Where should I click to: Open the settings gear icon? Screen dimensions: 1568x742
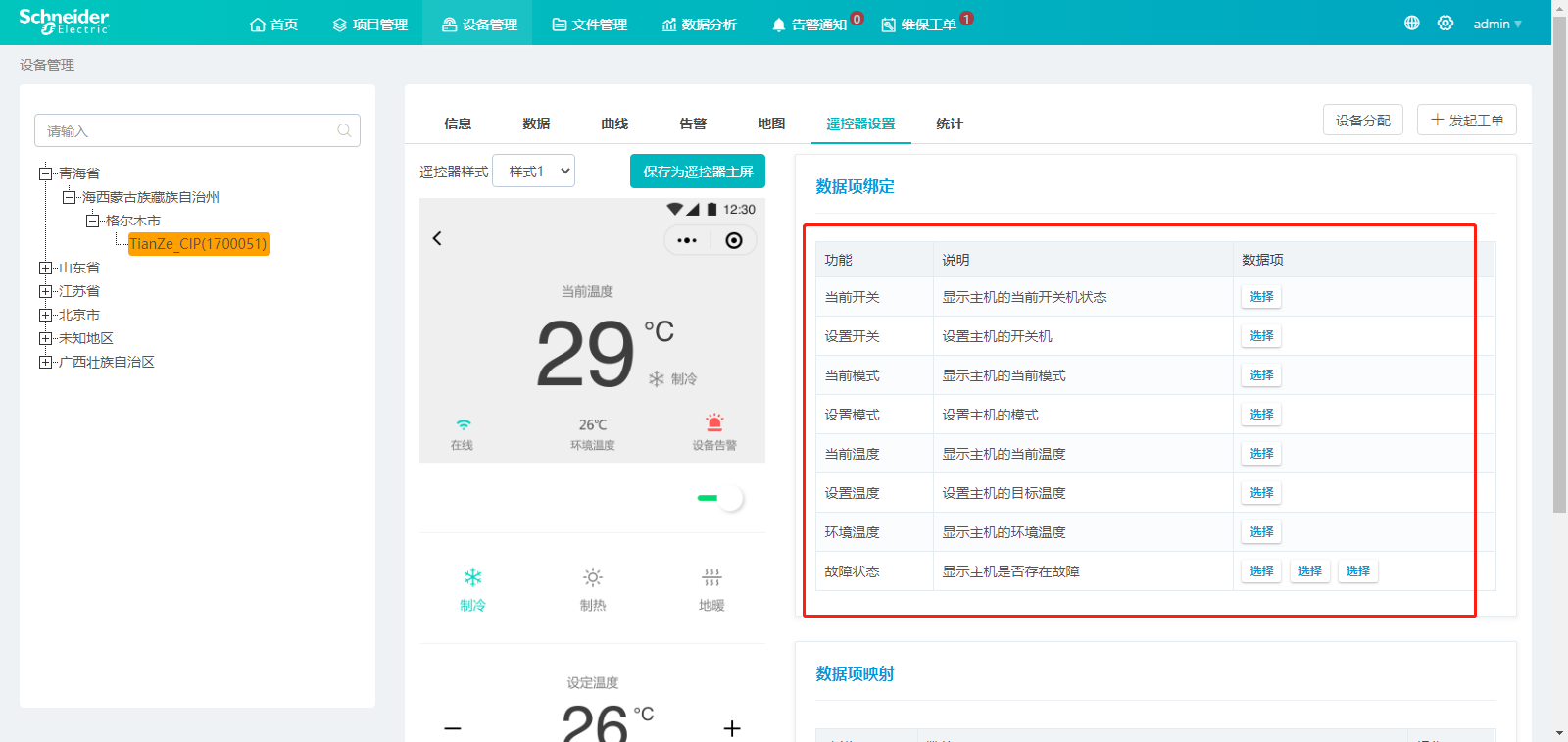(1445, 23)
